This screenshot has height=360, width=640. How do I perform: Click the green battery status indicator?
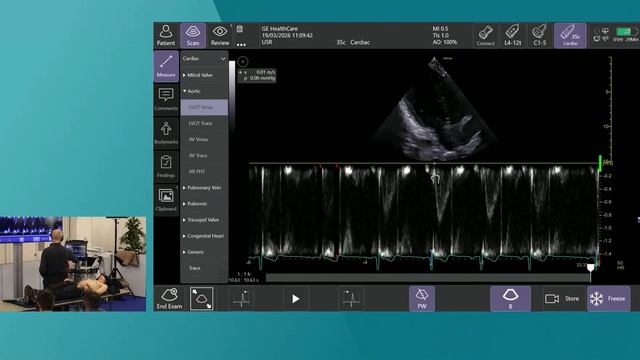624,32
